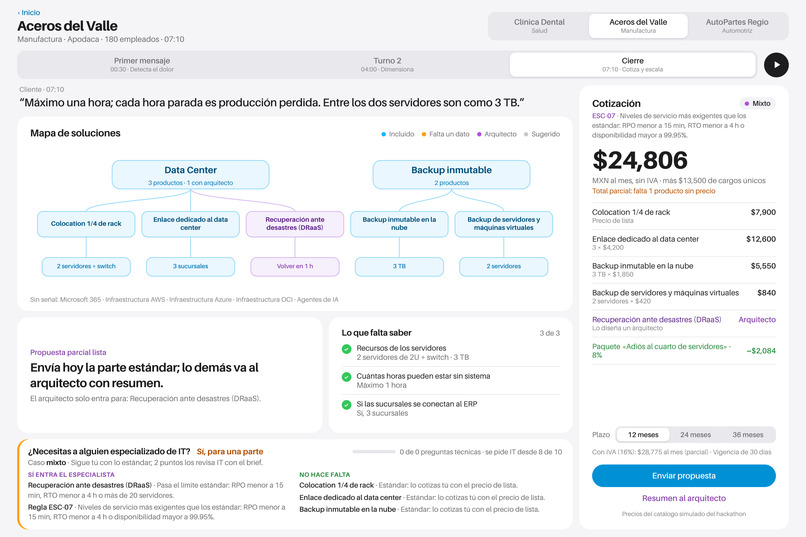The image size is (806, 537).
Task: Click check icon for 'Cuántas horas pueden estar sin sistema'
Action: pos(346,377)
